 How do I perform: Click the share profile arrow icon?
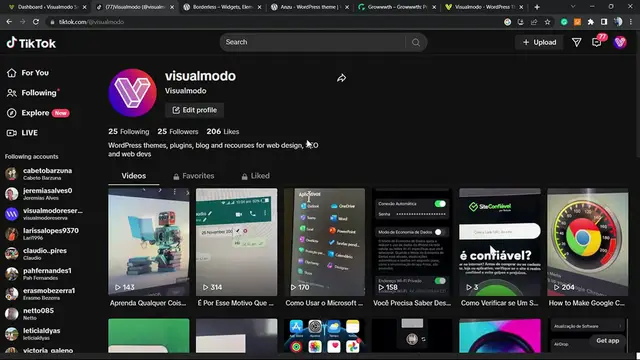tap(341, 78)
